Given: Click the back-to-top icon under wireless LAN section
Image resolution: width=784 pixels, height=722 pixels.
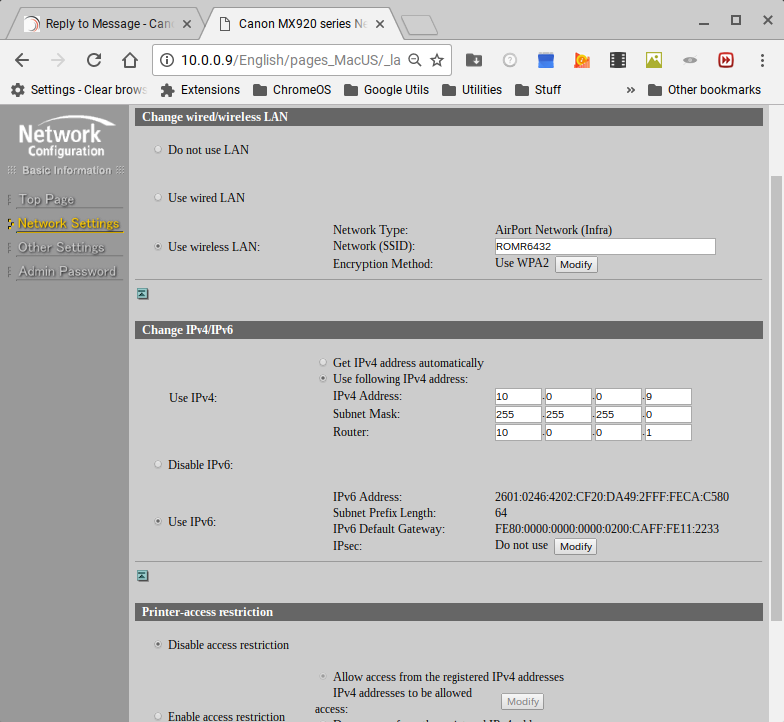Looking at the screenshot, I should click(x=142, y=294).
